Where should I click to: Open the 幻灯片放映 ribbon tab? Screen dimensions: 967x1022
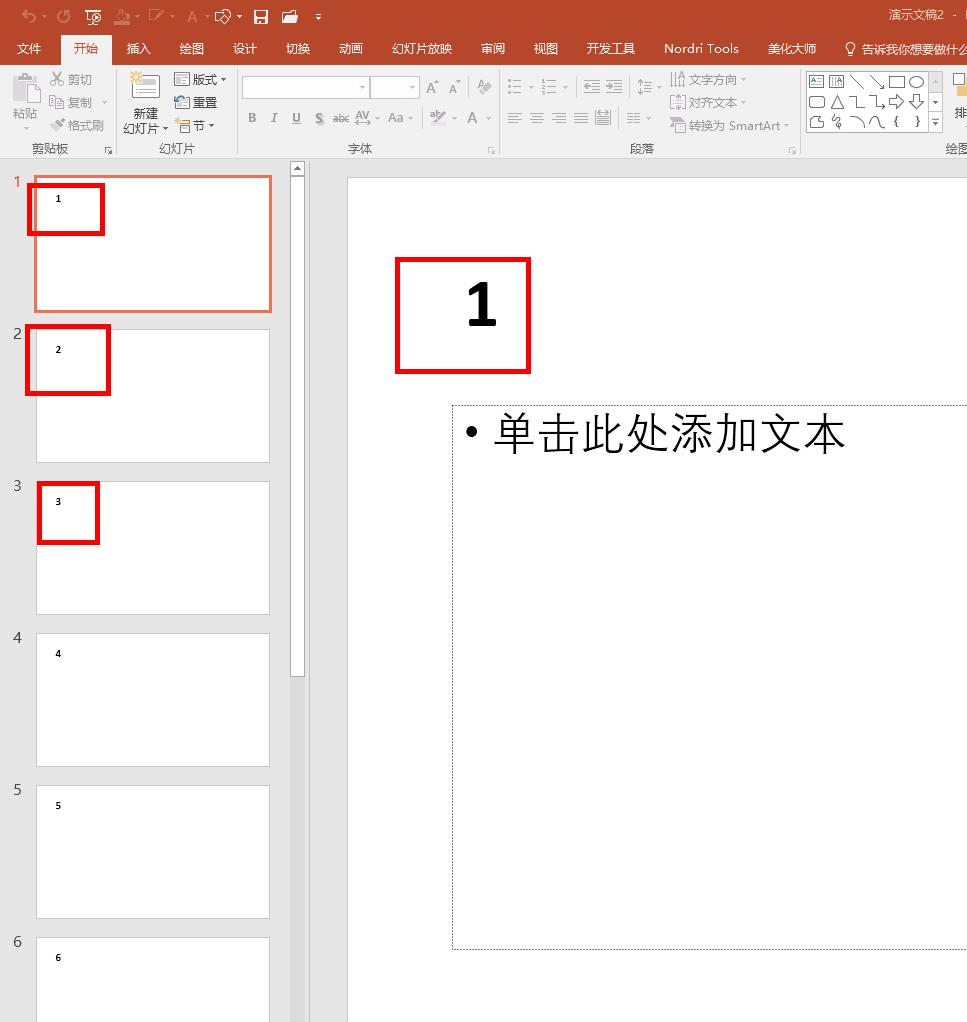coord(421,47)
